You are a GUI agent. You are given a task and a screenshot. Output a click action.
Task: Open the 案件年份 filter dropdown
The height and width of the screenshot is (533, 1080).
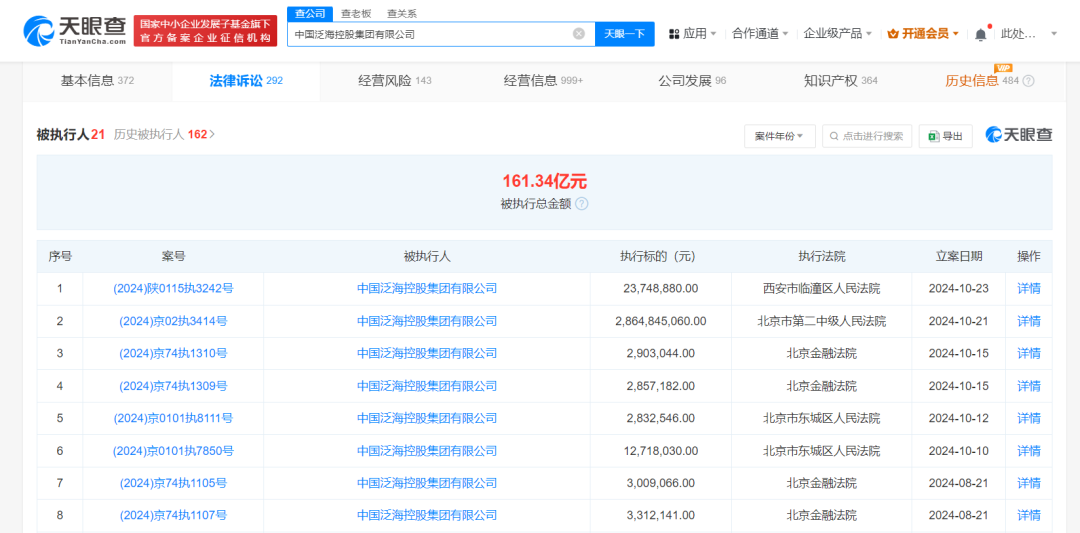coord(780,136)
